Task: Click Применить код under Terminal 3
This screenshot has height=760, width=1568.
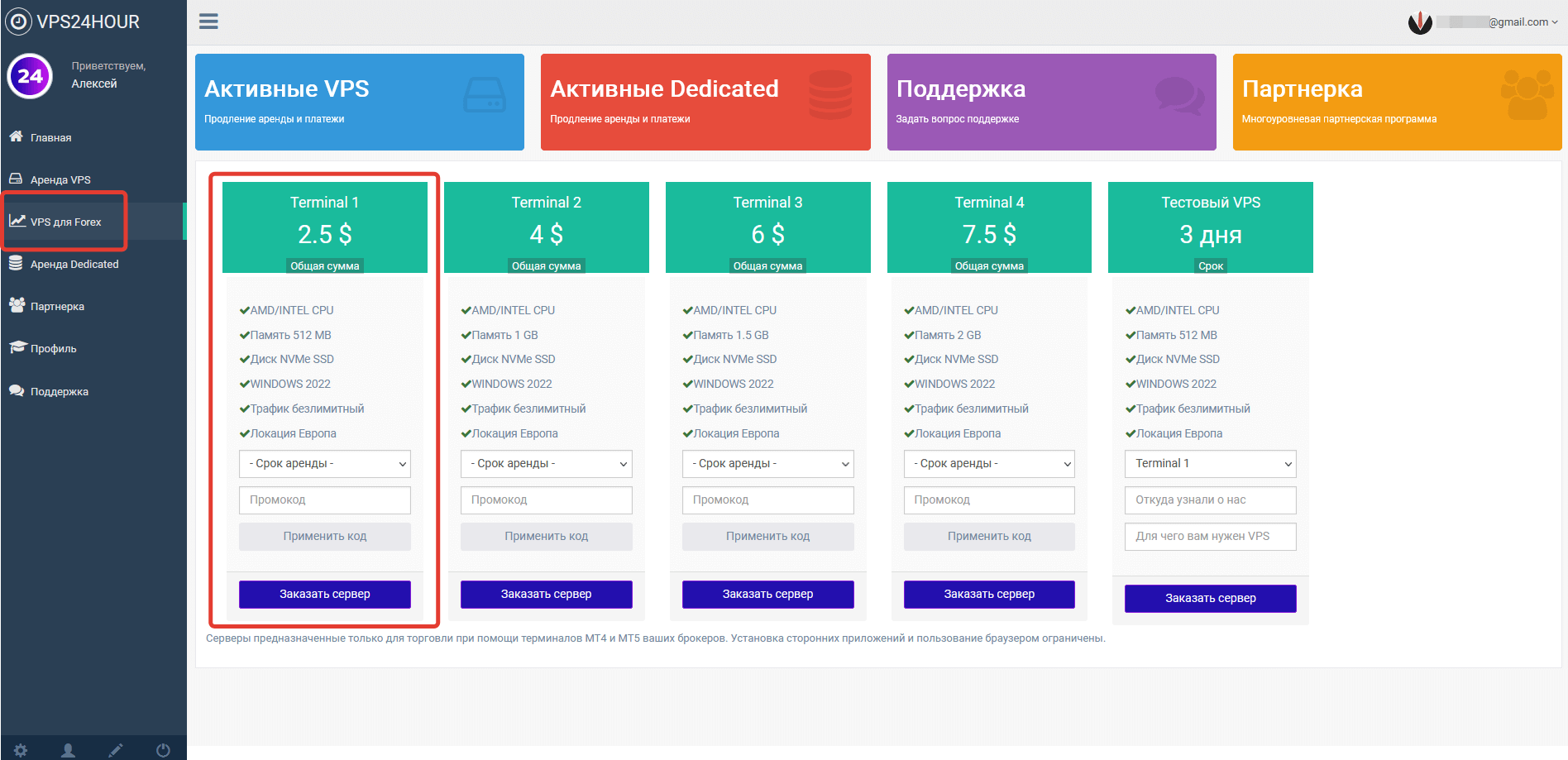Action: click(768, 537)
